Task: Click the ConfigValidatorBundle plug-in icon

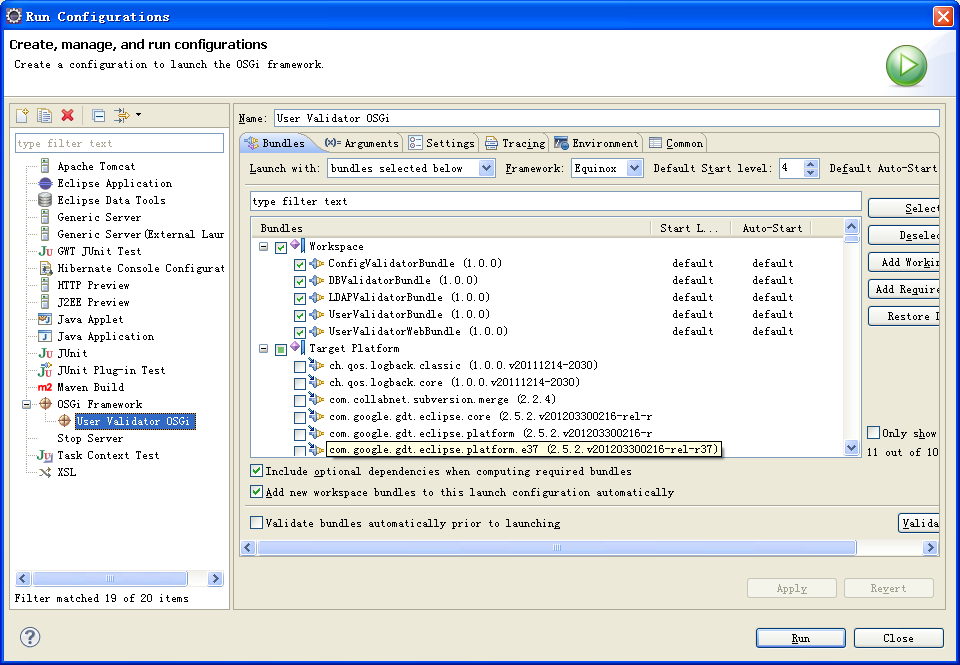Action: coord(317,263)
